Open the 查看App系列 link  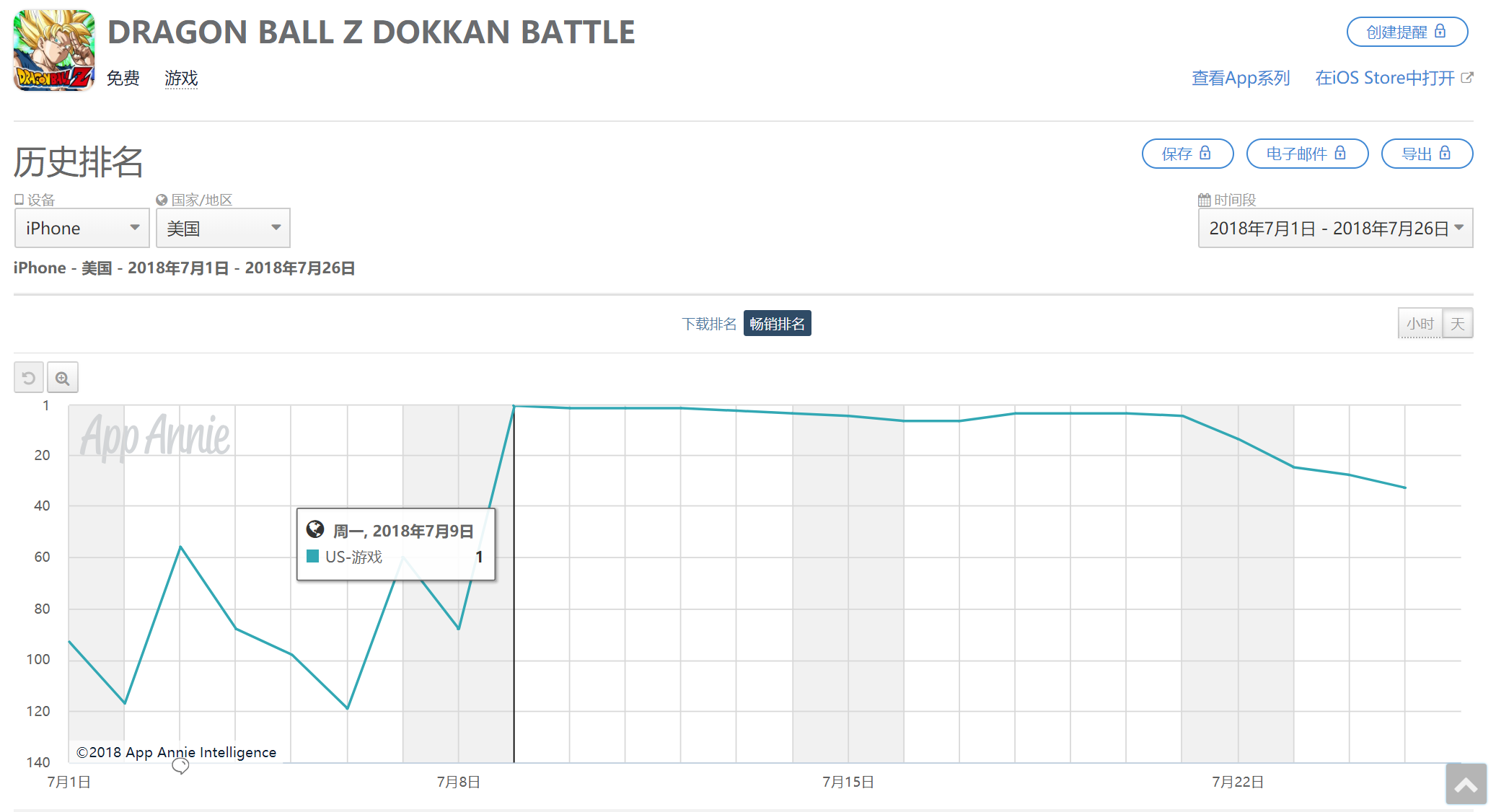[x=1241, y=78]
